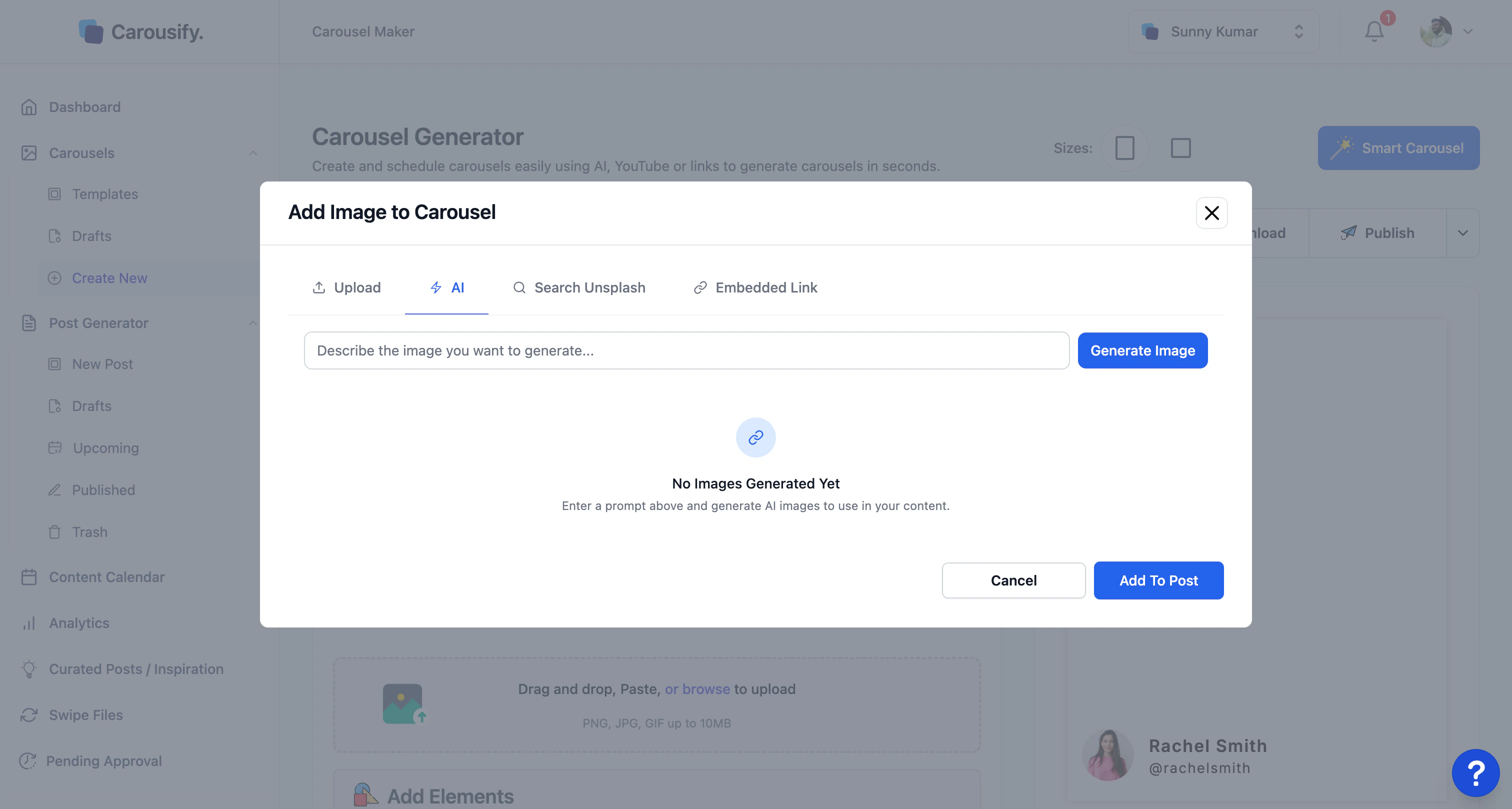Click the link icon above No Images Generated

coord(755,437)
